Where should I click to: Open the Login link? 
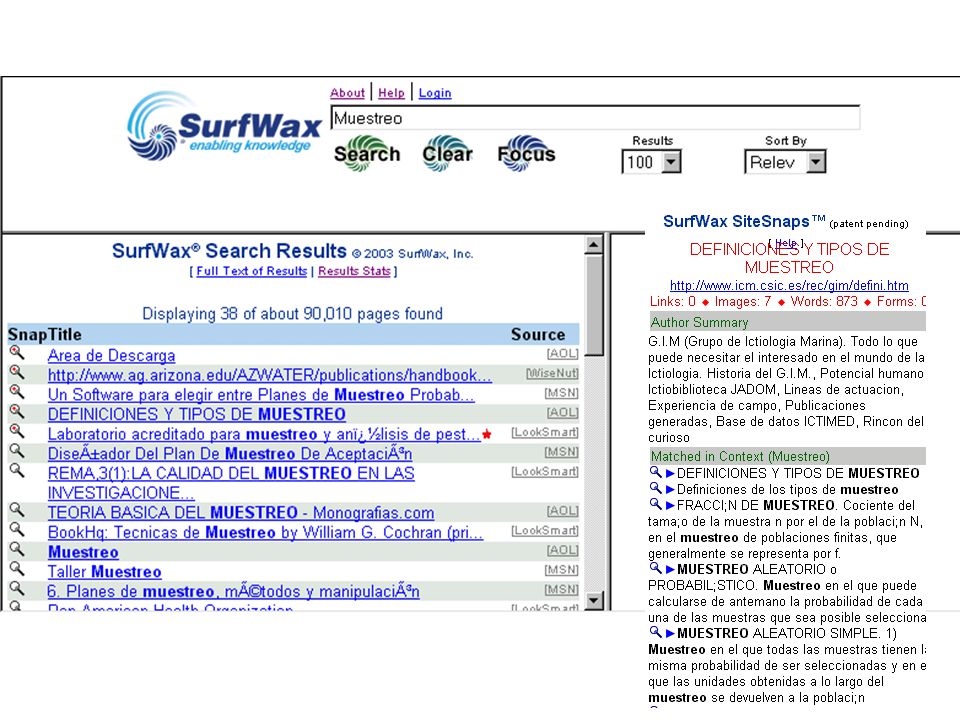tap(435, 93)
